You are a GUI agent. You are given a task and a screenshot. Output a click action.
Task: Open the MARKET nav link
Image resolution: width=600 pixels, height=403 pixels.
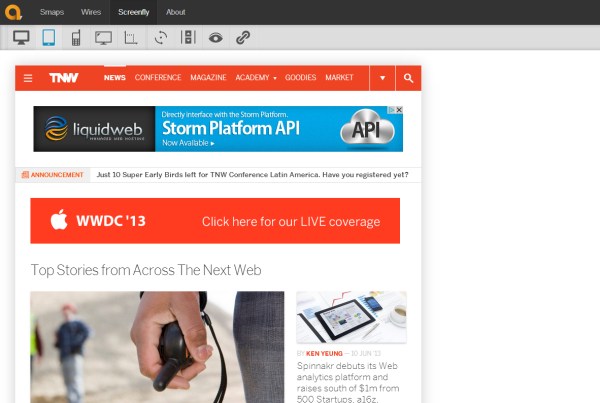click(339, 78)
